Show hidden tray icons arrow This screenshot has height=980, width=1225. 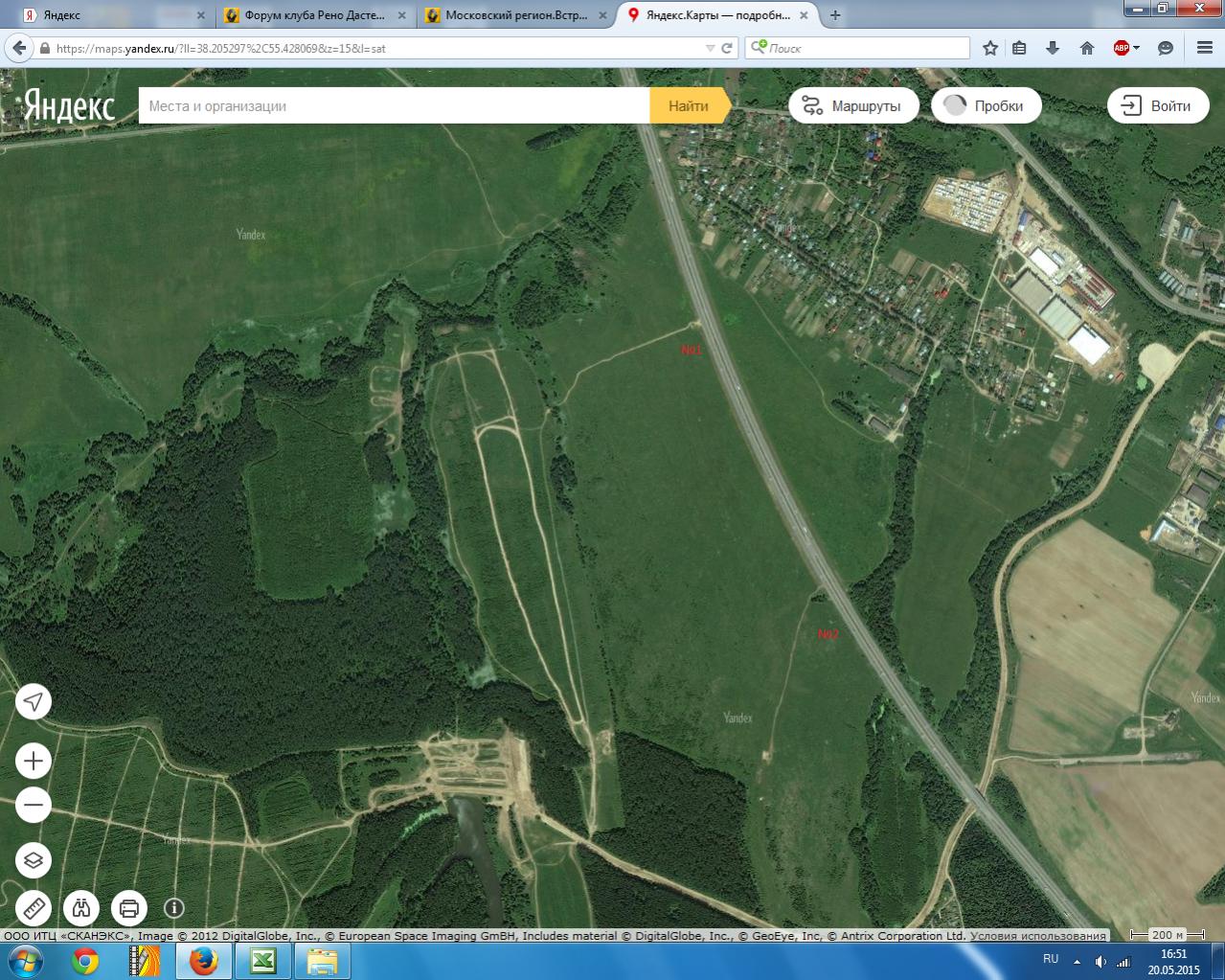(x=1077, y=961)
